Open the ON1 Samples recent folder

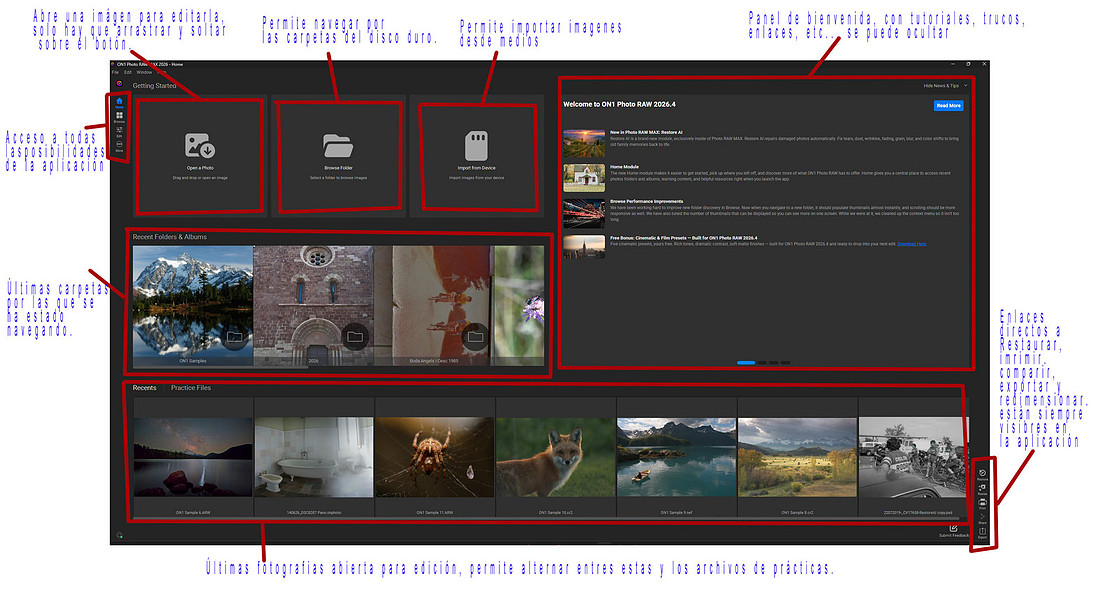(x=193, y=305)
